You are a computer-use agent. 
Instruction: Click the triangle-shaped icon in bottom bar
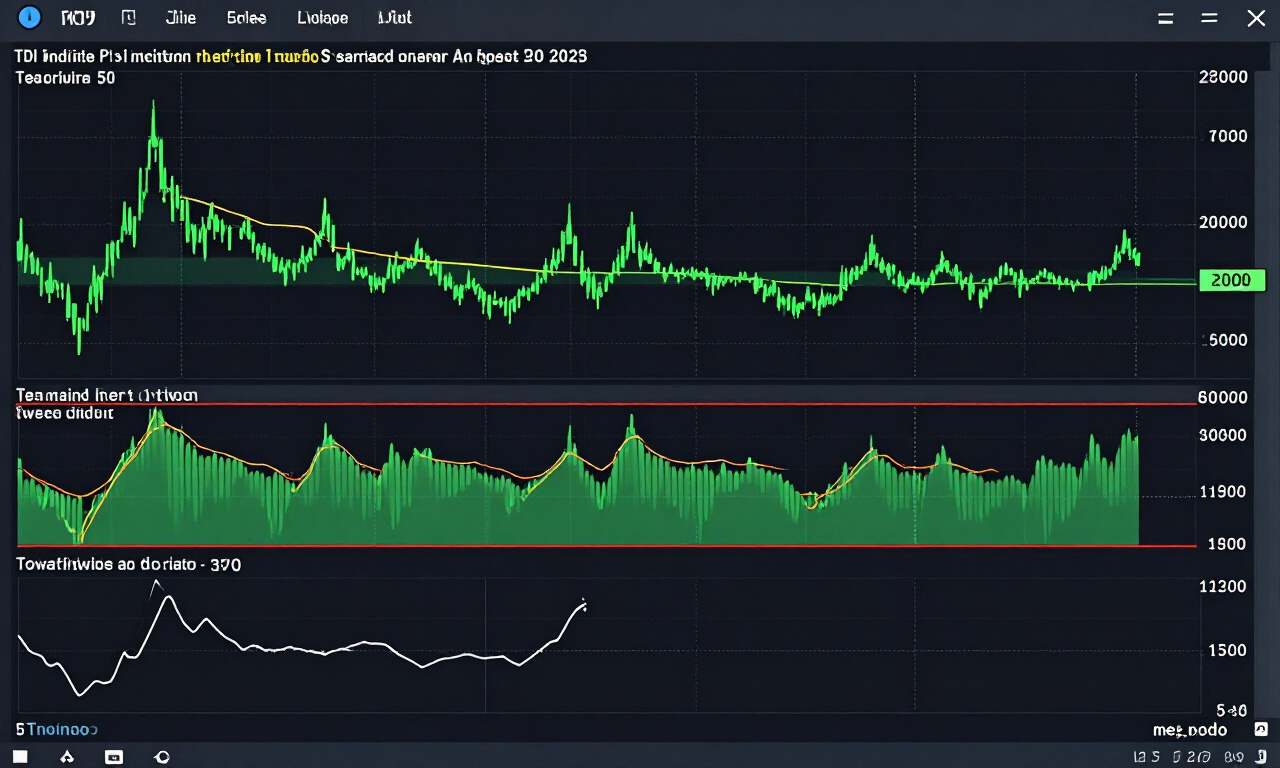(x=67, y=757)
